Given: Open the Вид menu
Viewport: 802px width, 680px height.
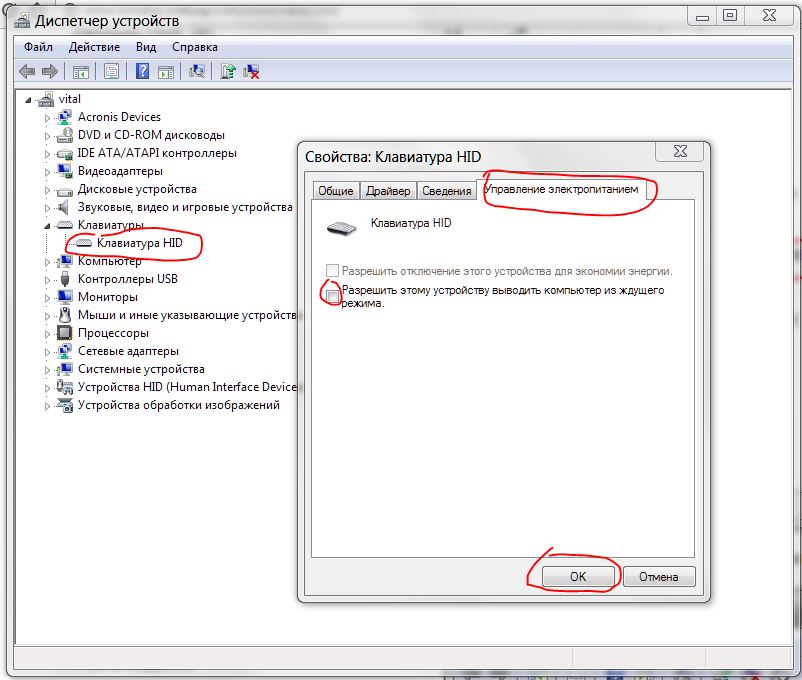Looking at the screenshot, I should click(146, 47).
